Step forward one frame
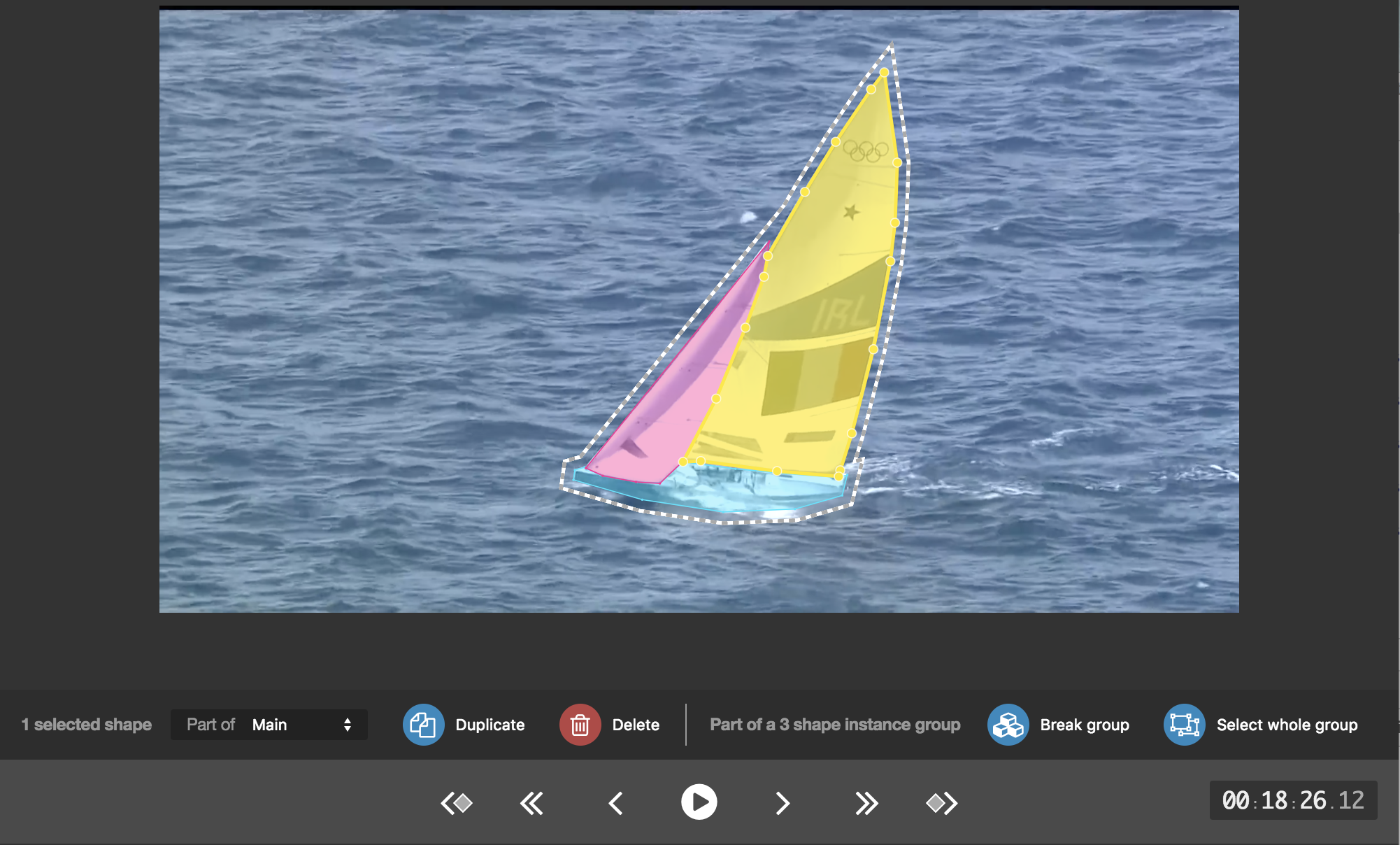 point(783,803)
